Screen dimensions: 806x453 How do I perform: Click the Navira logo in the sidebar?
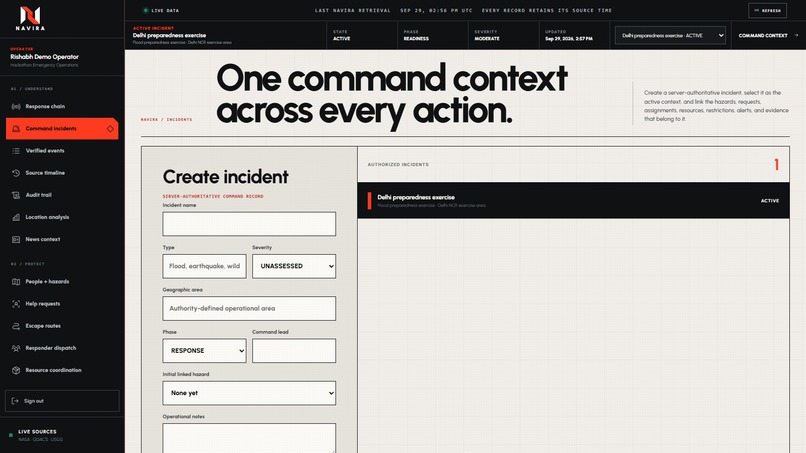tap(30, 19)
